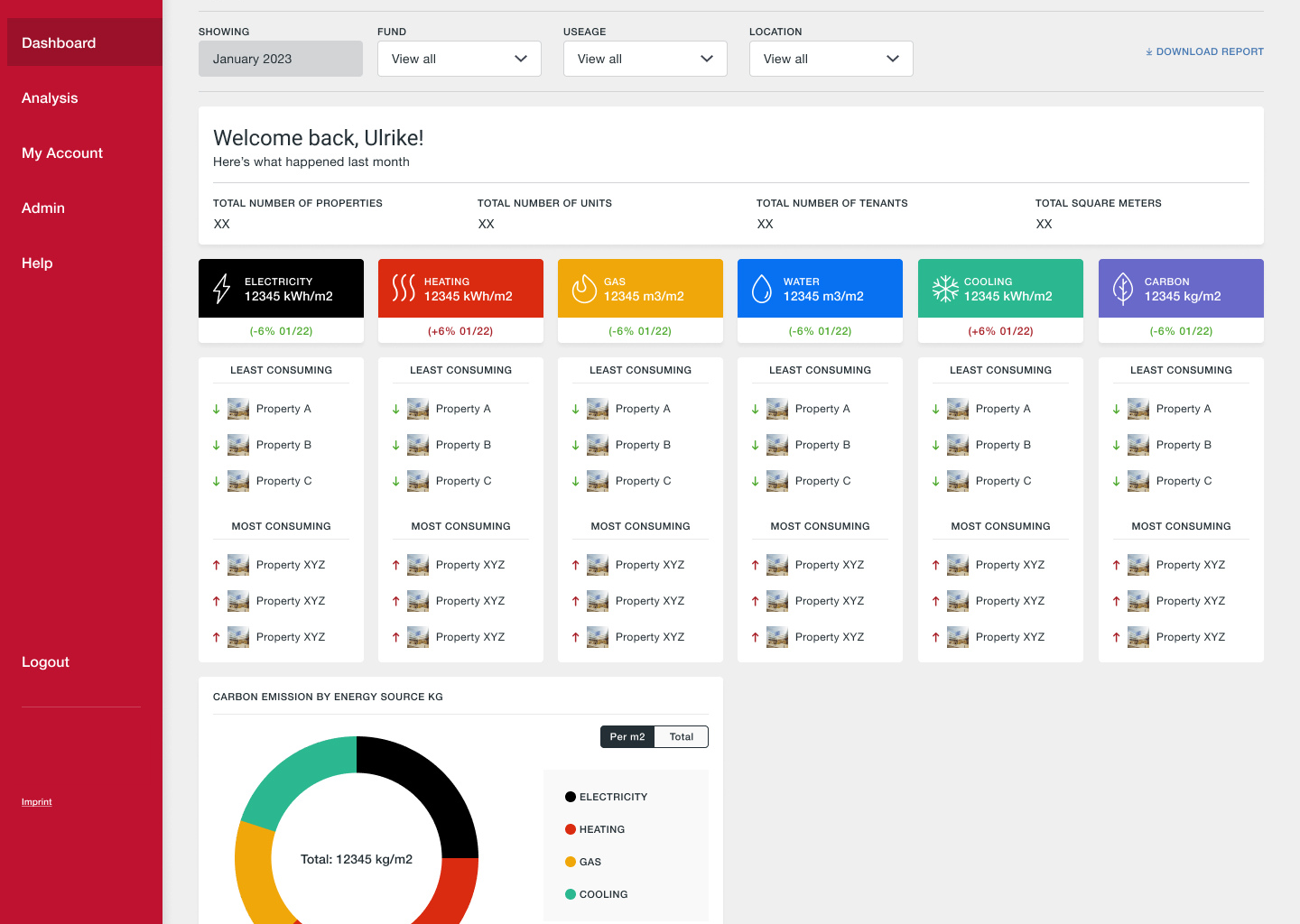Click last Property XYZ text in Cooling card
This screenshot has height=924, width=1300.
1010,637
